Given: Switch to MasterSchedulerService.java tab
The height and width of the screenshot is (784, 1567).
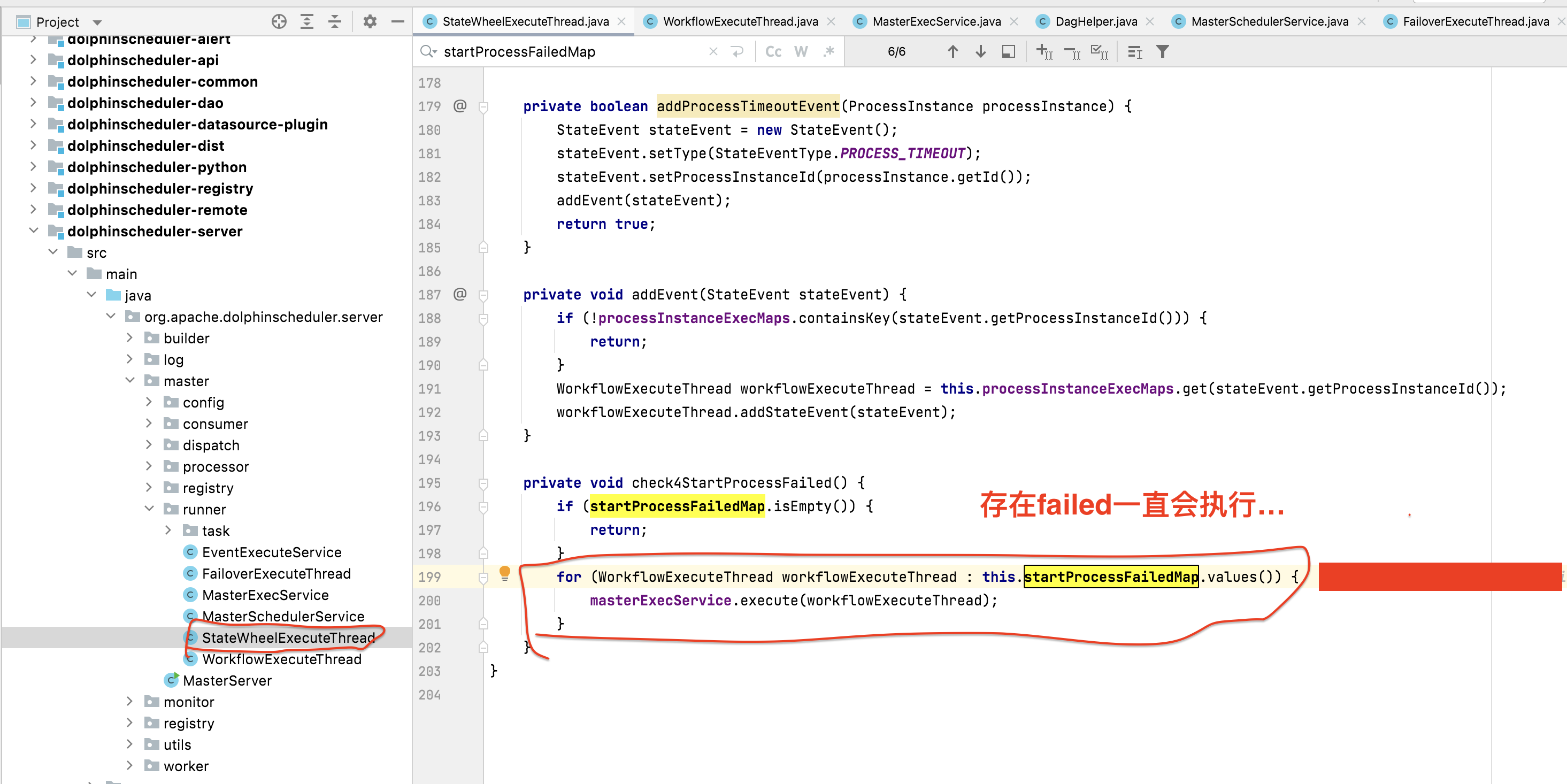Looking at the screenshot, I should pyautogui.click(x=1269, y=21).
